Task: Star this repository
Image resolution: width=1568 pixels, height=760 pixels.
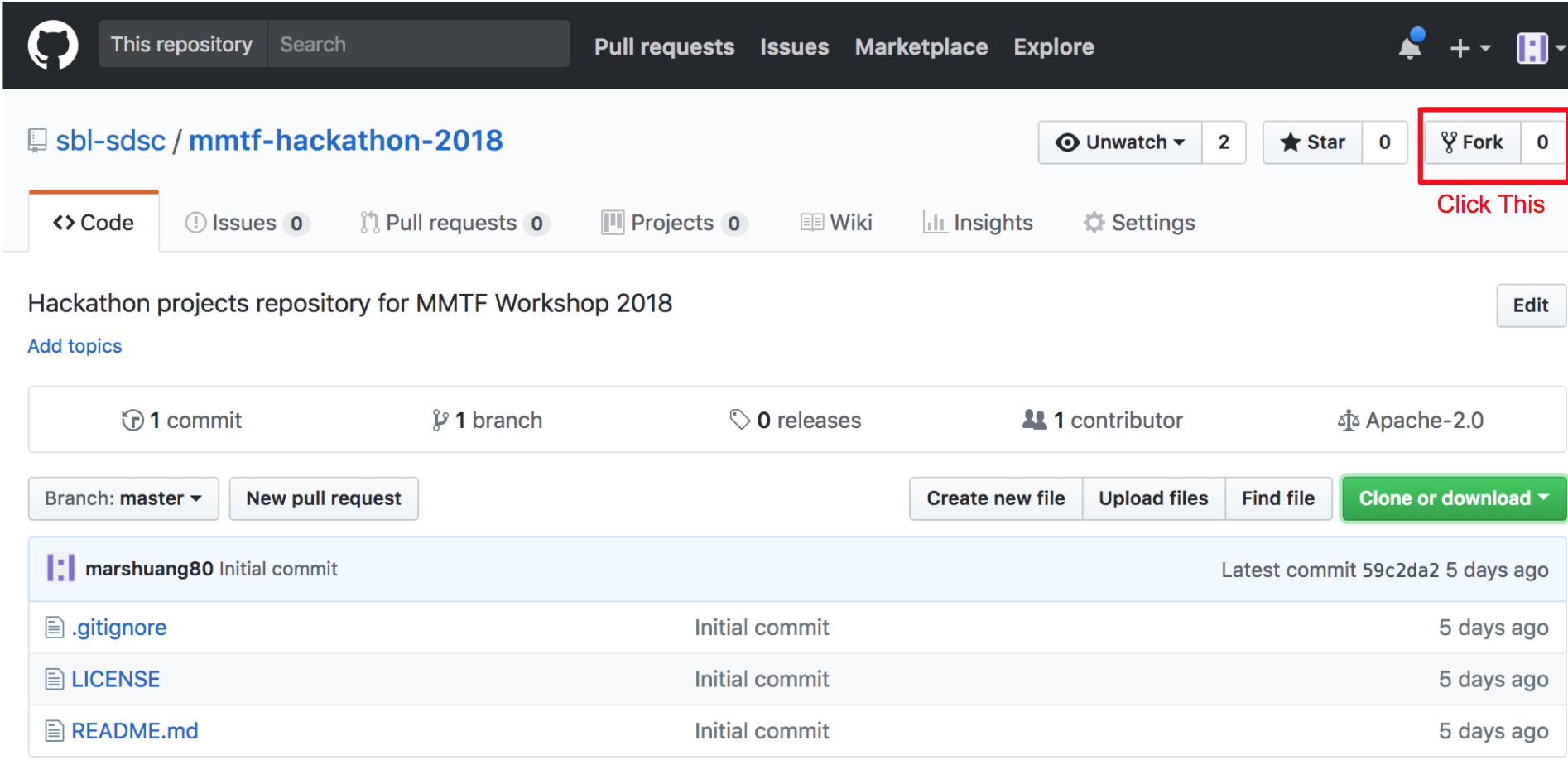Action: pyautogui.click(x=1313, y=142)
